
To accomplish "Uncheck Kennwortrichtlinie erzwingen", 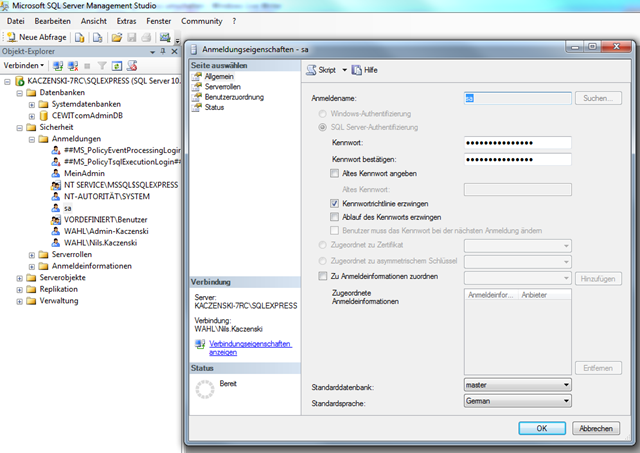I will [334, 203].
